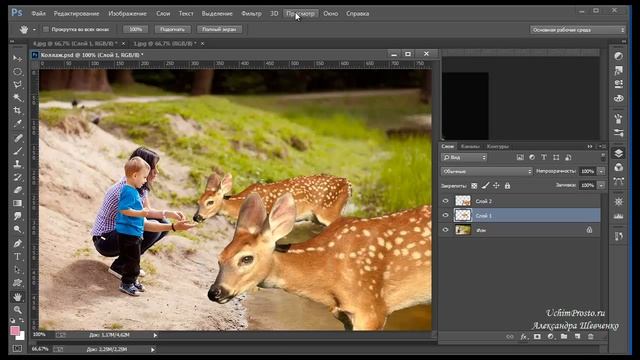640x360 pixels.
Task: Toggle lock image pixels brush icon
Action: point(485,186)
